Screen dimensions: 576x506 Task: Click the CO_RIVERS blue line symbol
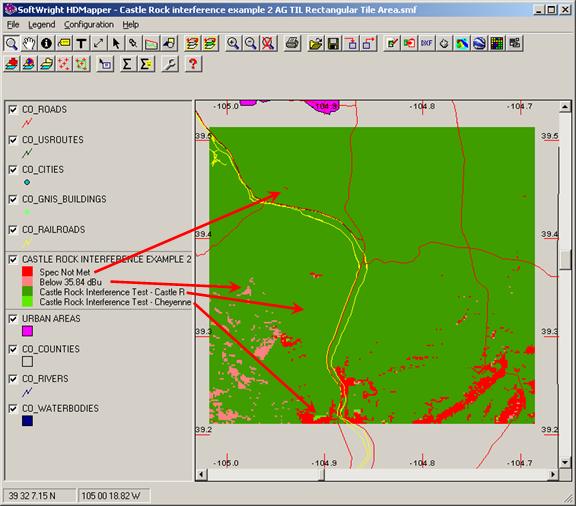coord(27,392)
